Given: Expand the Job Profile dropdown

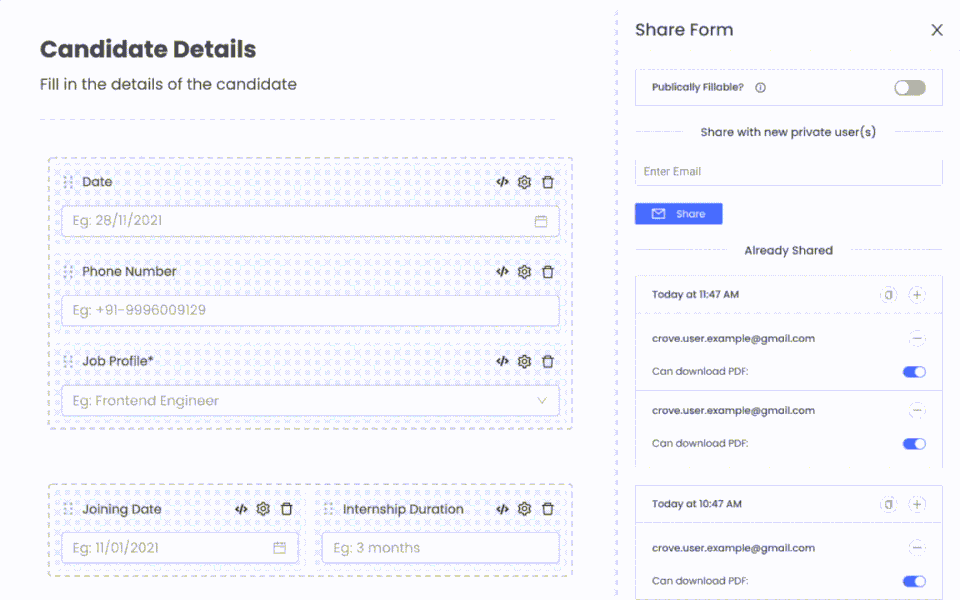Looking at the screenshot, I should point(542,401).
